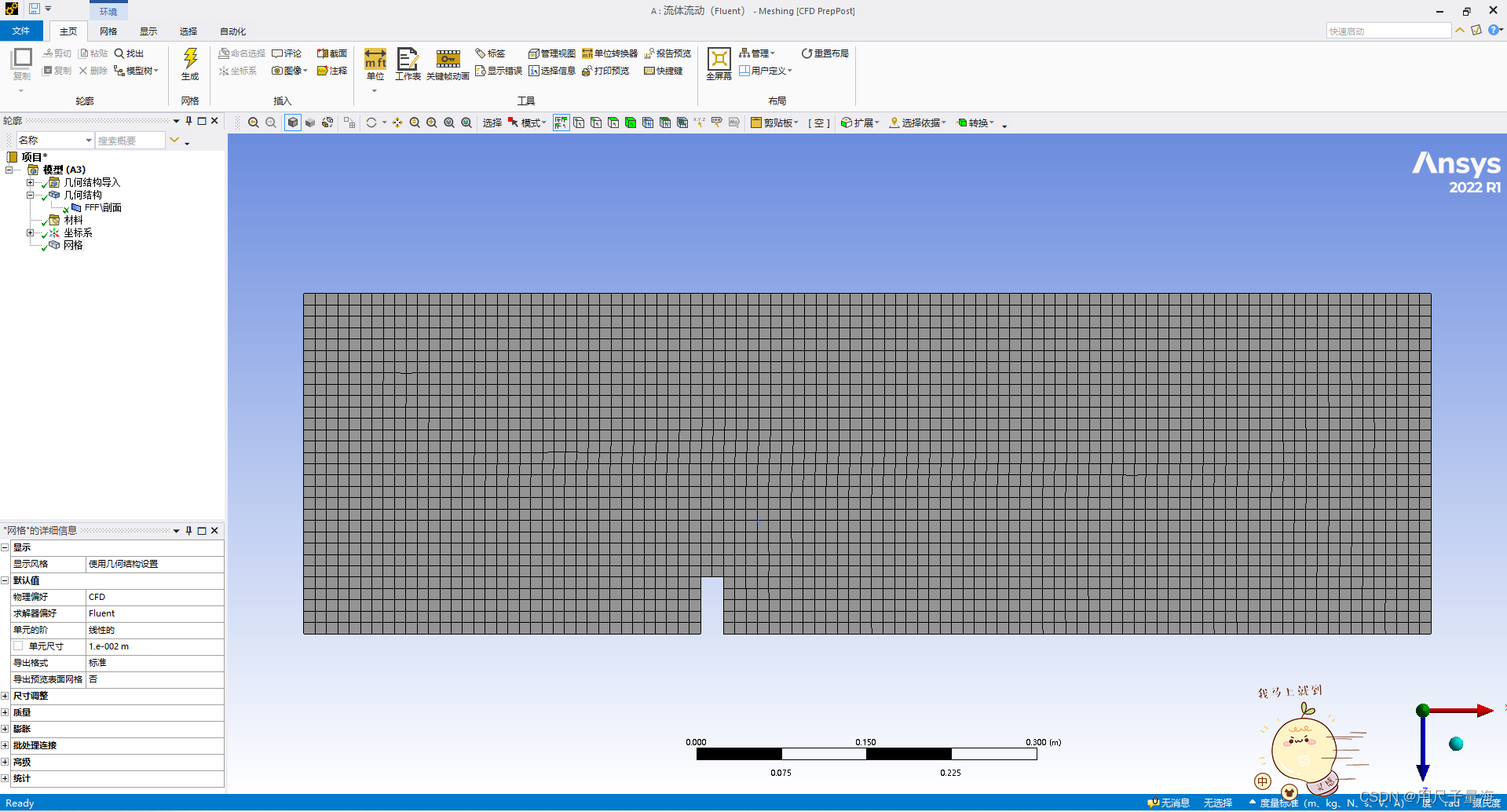Click 打印预览 print preview
Screen dimensions: 1507x812
point(605,71)
